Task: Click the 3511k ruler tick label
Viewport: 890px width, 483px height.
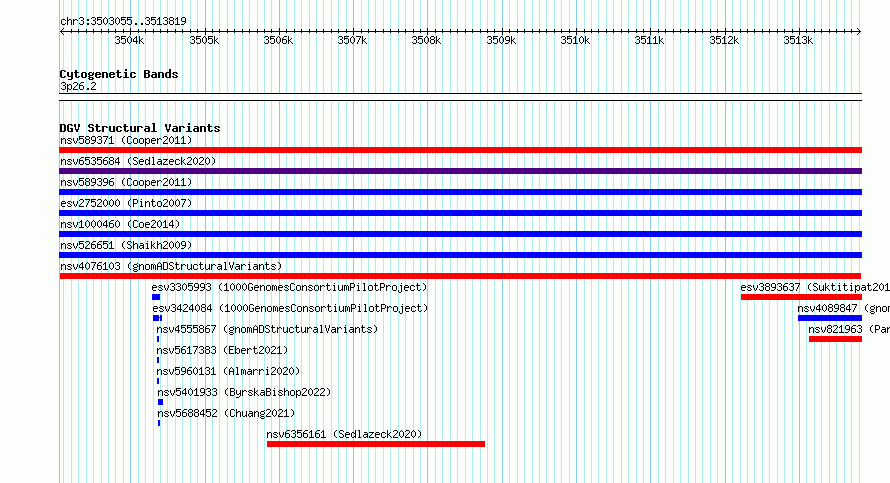Action: [649, 40]
